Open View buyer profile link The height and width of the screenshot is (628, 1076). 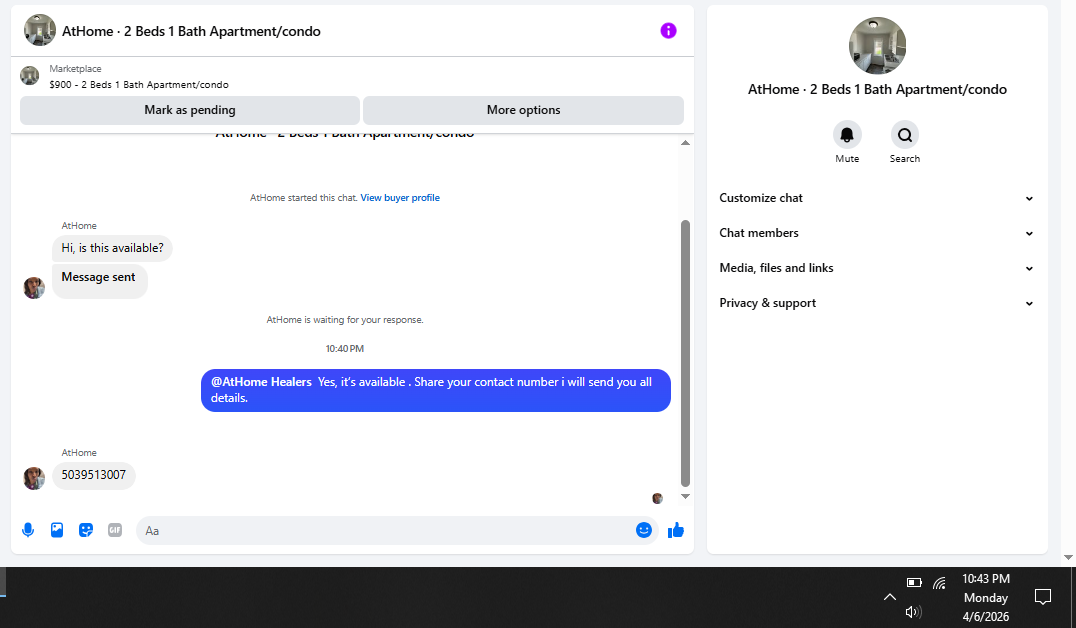400,198
